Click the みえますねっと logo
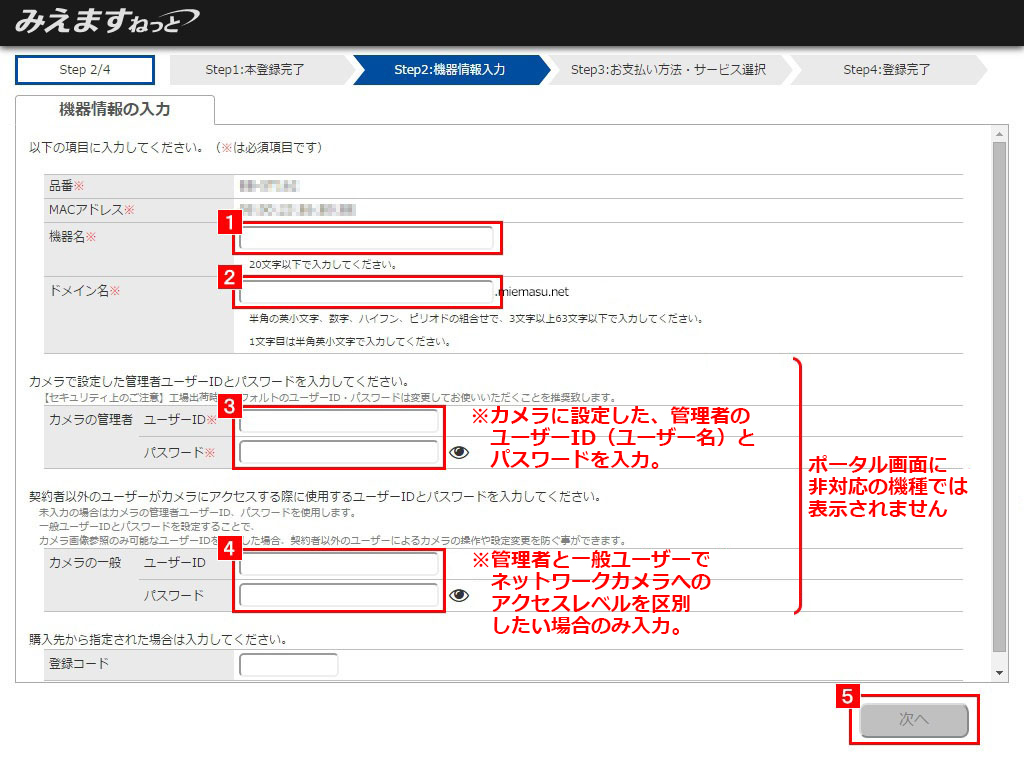Screen dimensions: 1024x768 [106, 21]
